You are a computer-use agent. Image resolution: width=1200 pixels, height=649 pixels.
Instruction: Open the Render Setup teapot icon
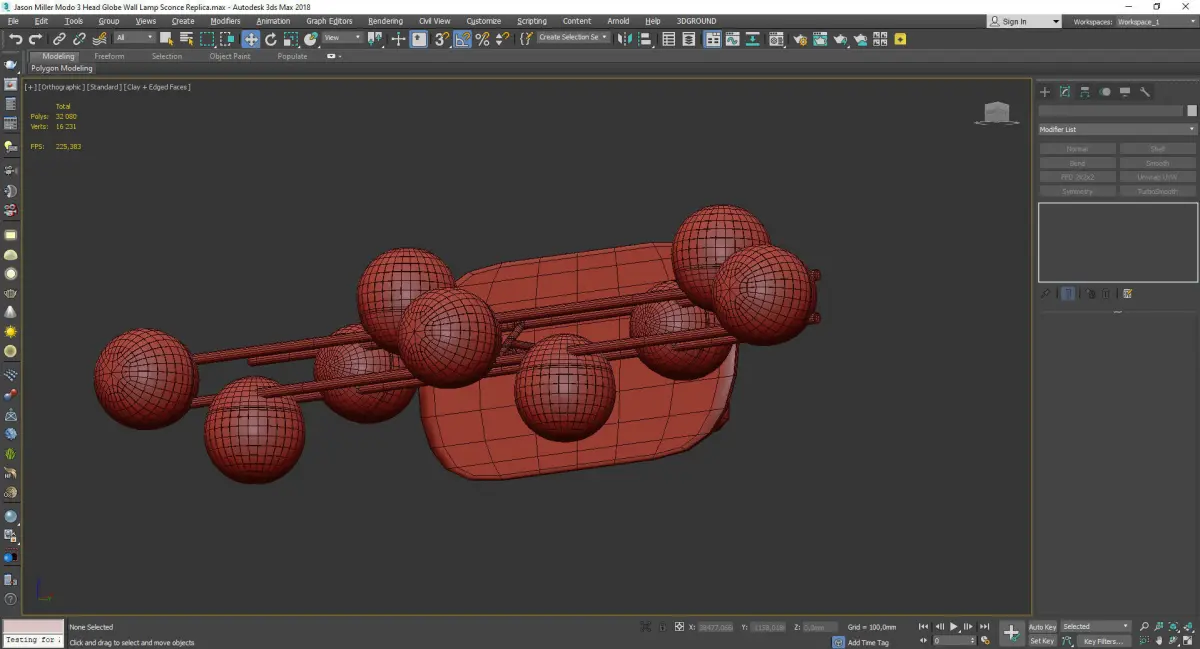[799, 39]
